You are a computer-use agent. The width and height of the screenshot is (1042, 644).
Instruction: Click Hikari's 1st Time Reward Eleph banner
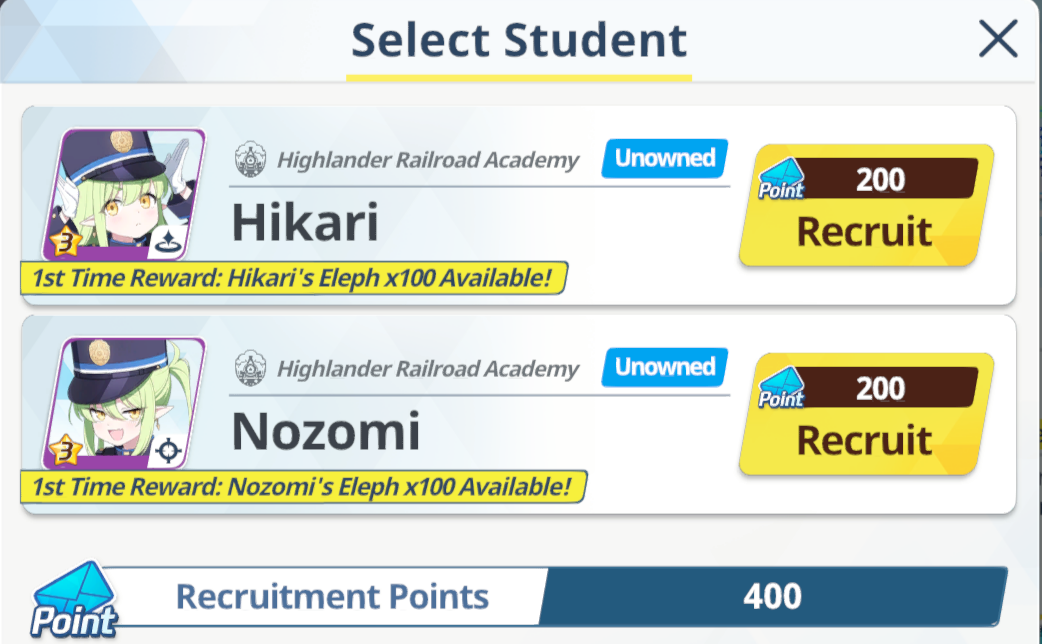pos(294,278)
